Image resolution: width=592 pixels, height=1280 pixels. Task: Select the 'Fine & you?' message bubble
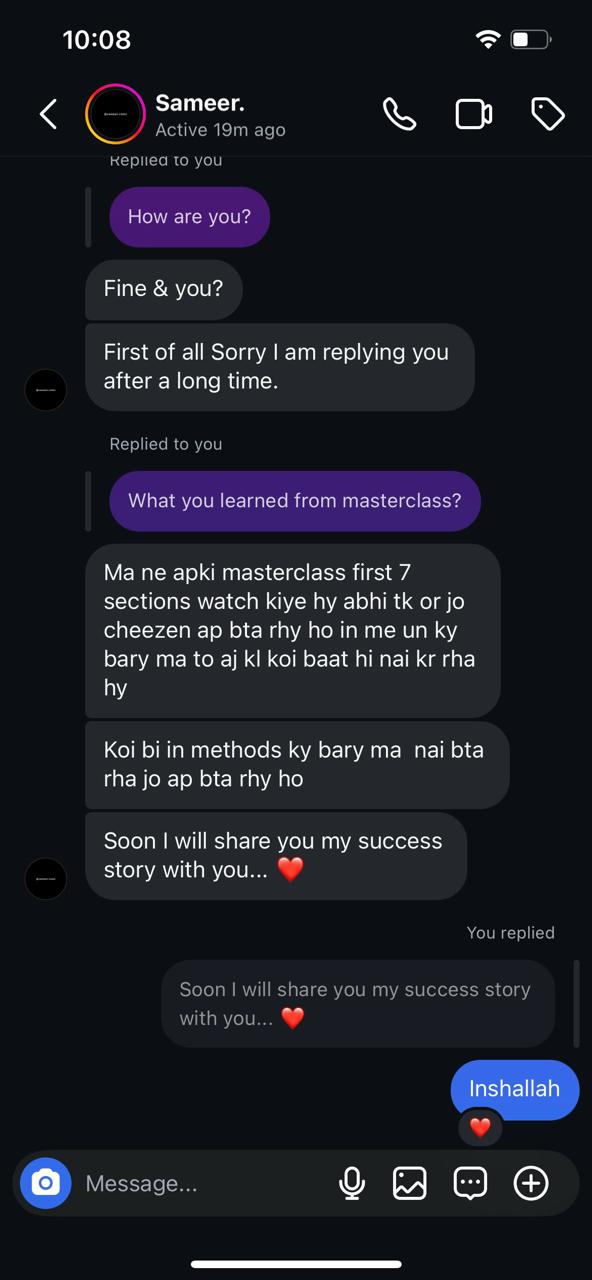point(164,289)
